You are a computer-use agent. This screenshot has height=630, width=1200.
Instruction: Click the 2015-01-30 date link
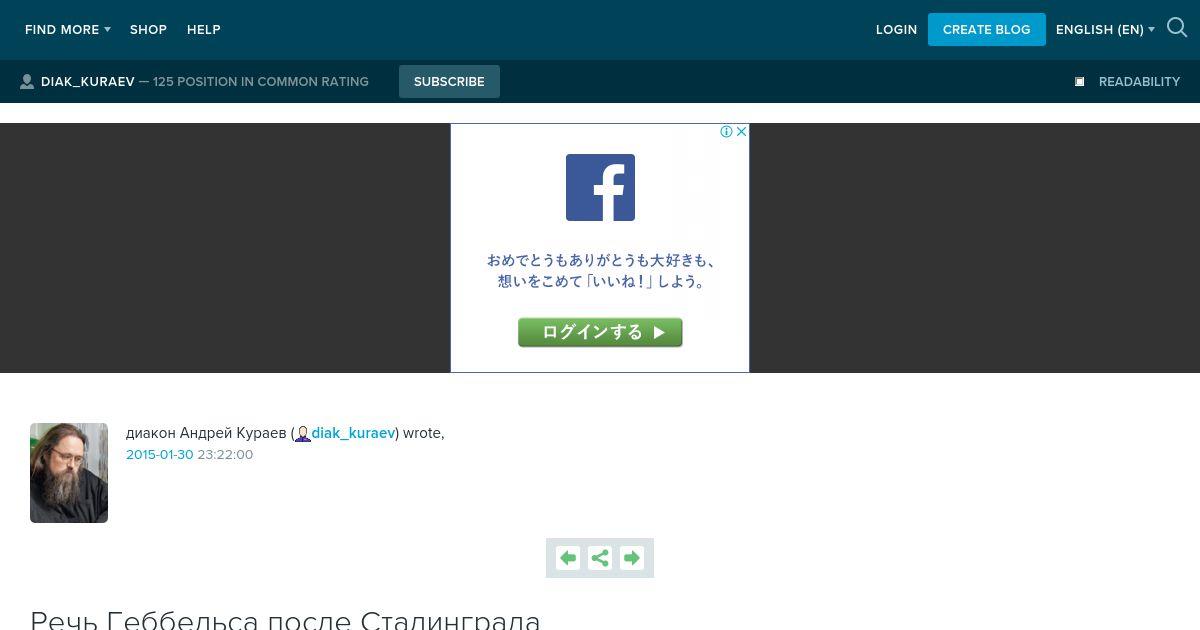[160, 455]
